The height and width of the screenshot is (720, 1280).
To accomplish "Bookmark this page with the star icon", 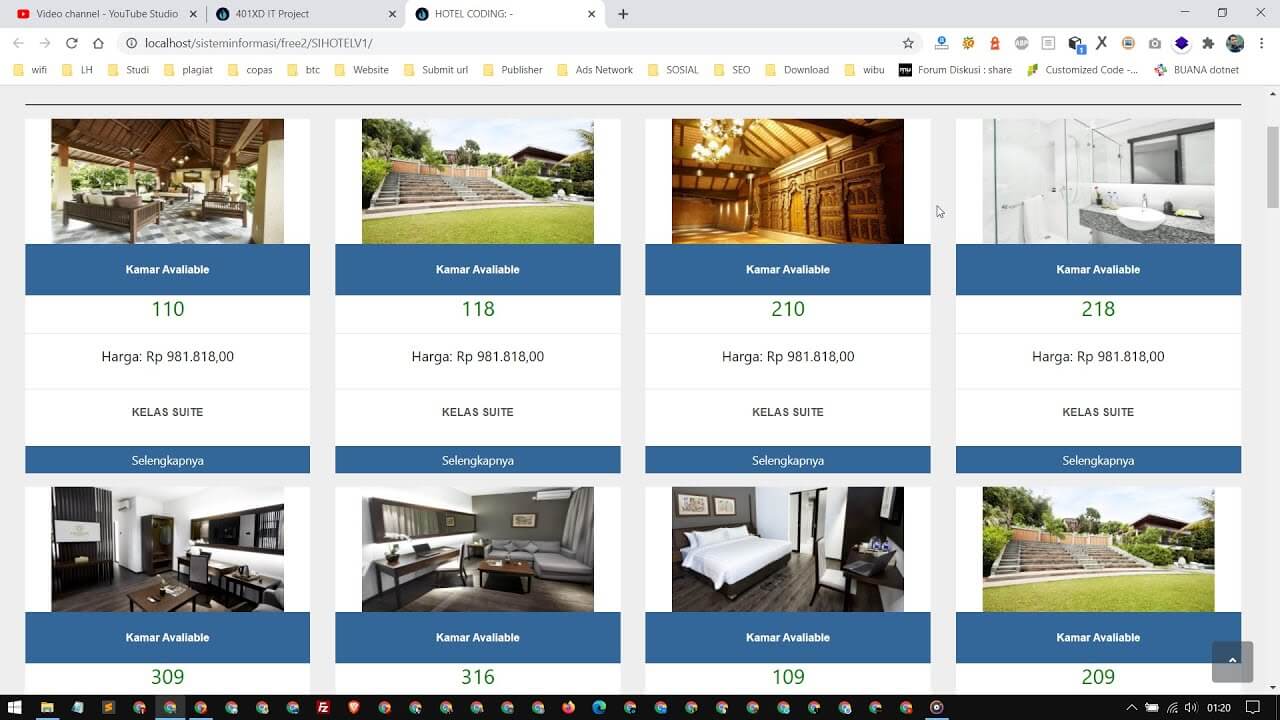I will click(907, 43).
